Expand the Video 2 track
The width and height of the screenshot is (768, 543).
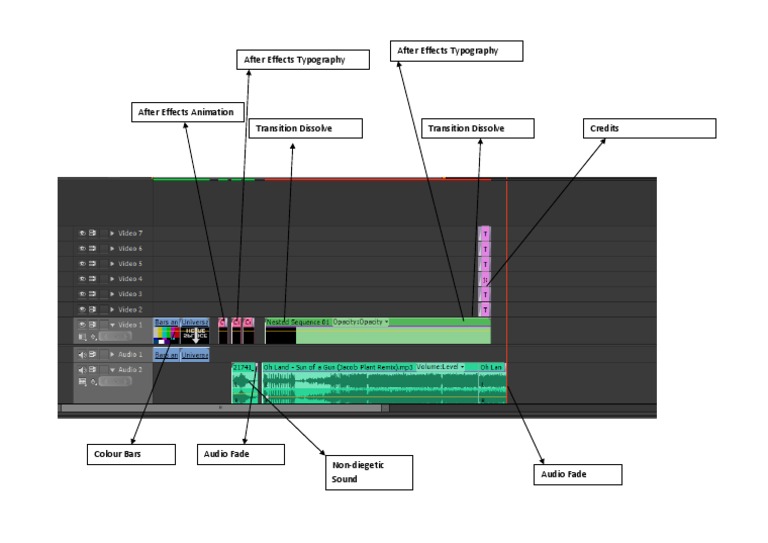point(112,309)
